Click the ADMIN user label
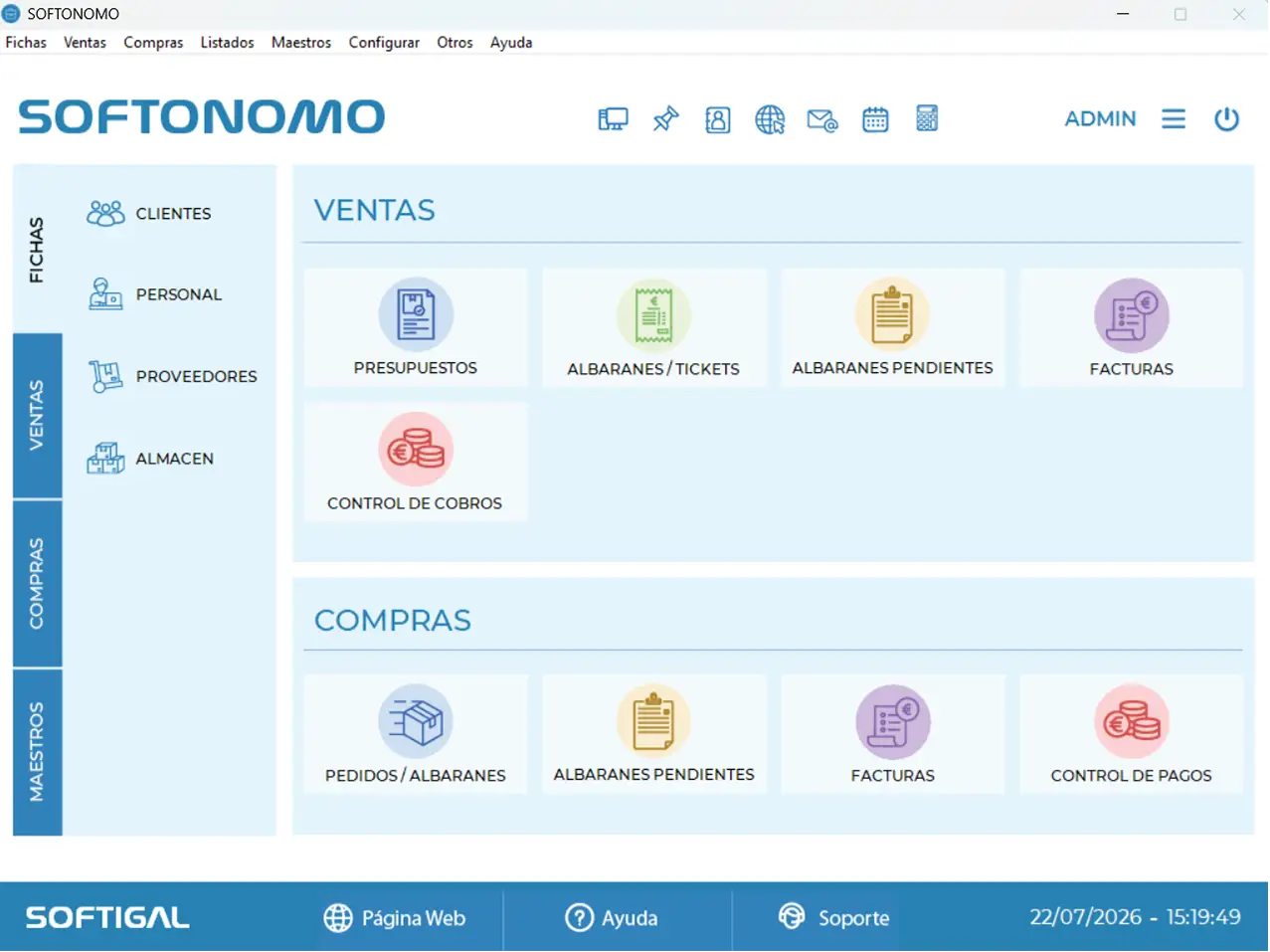The width and height of the screenshot is (1270, 952). point(1100,118)
